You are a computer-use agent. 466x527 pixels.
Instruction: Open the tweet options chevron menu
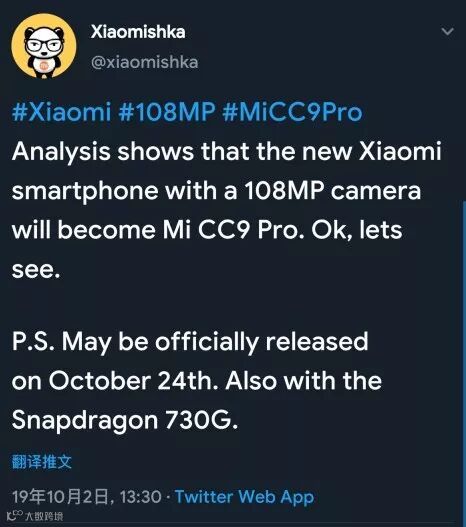click(448, 32)
